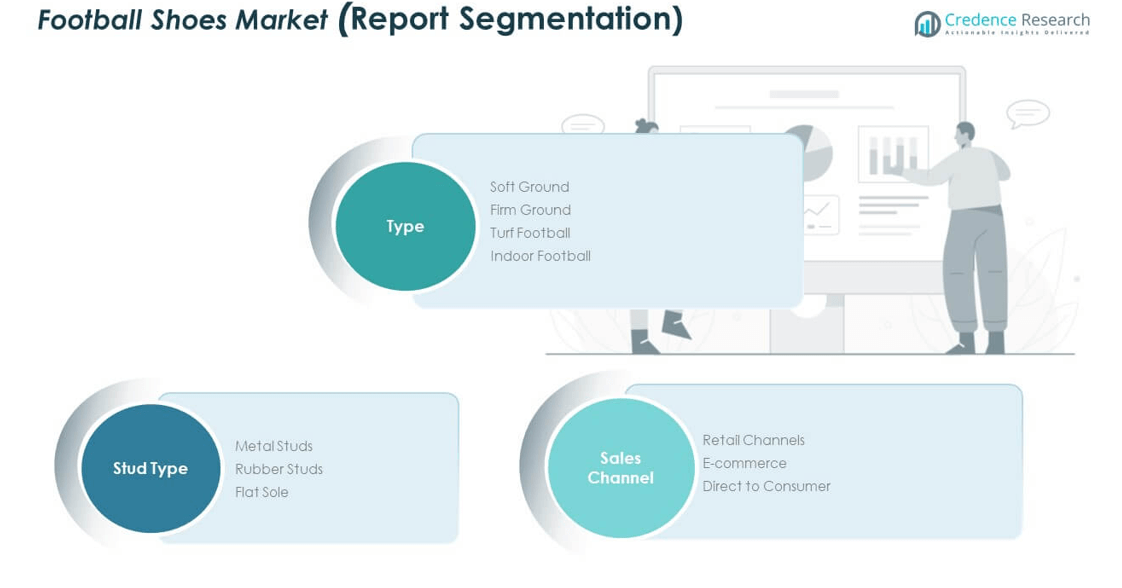Click Retail Channels under Sales Channel

click(753, 440)
